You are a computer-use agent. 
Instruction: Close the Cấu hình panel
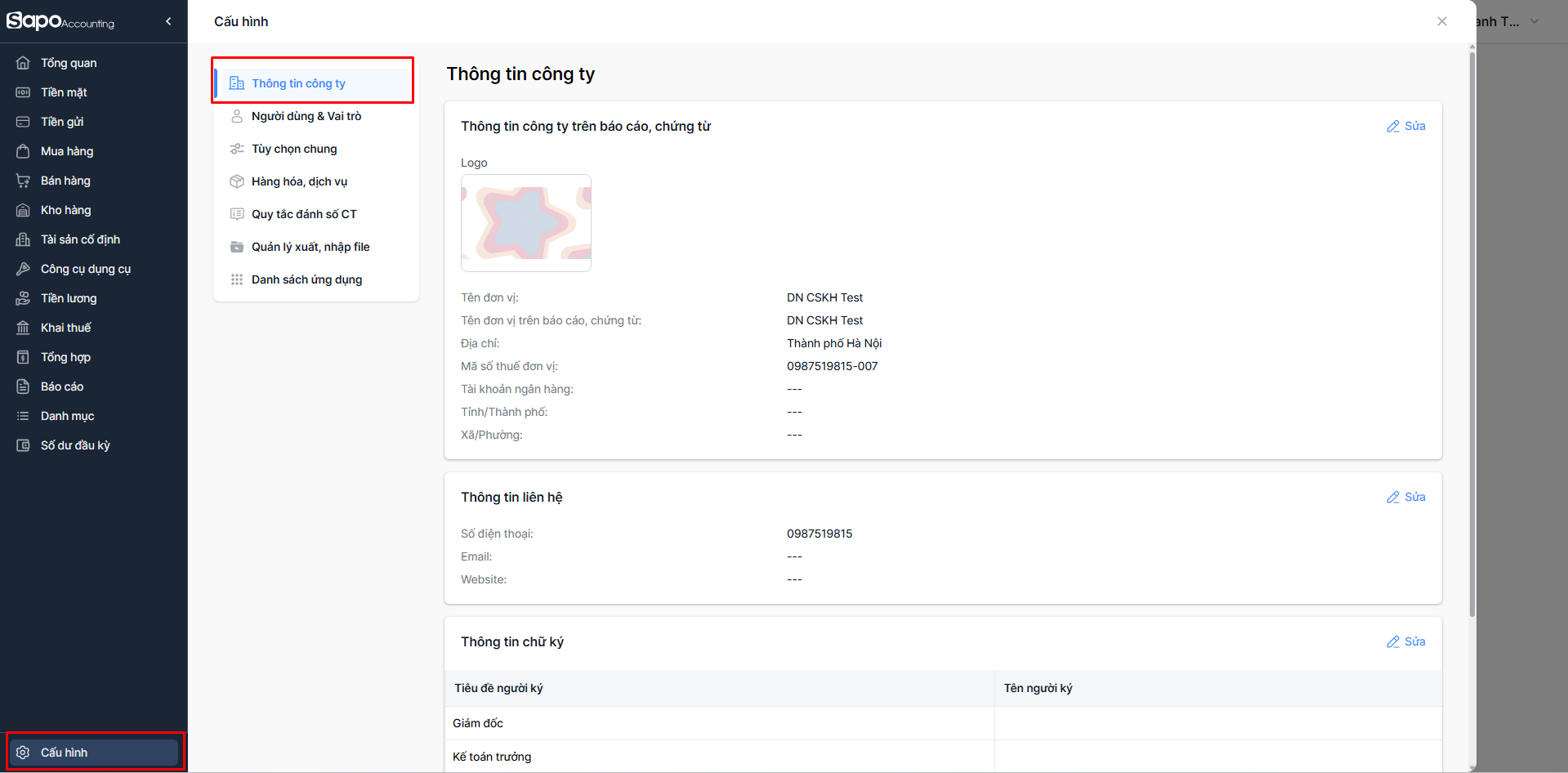coord(1442,21)
